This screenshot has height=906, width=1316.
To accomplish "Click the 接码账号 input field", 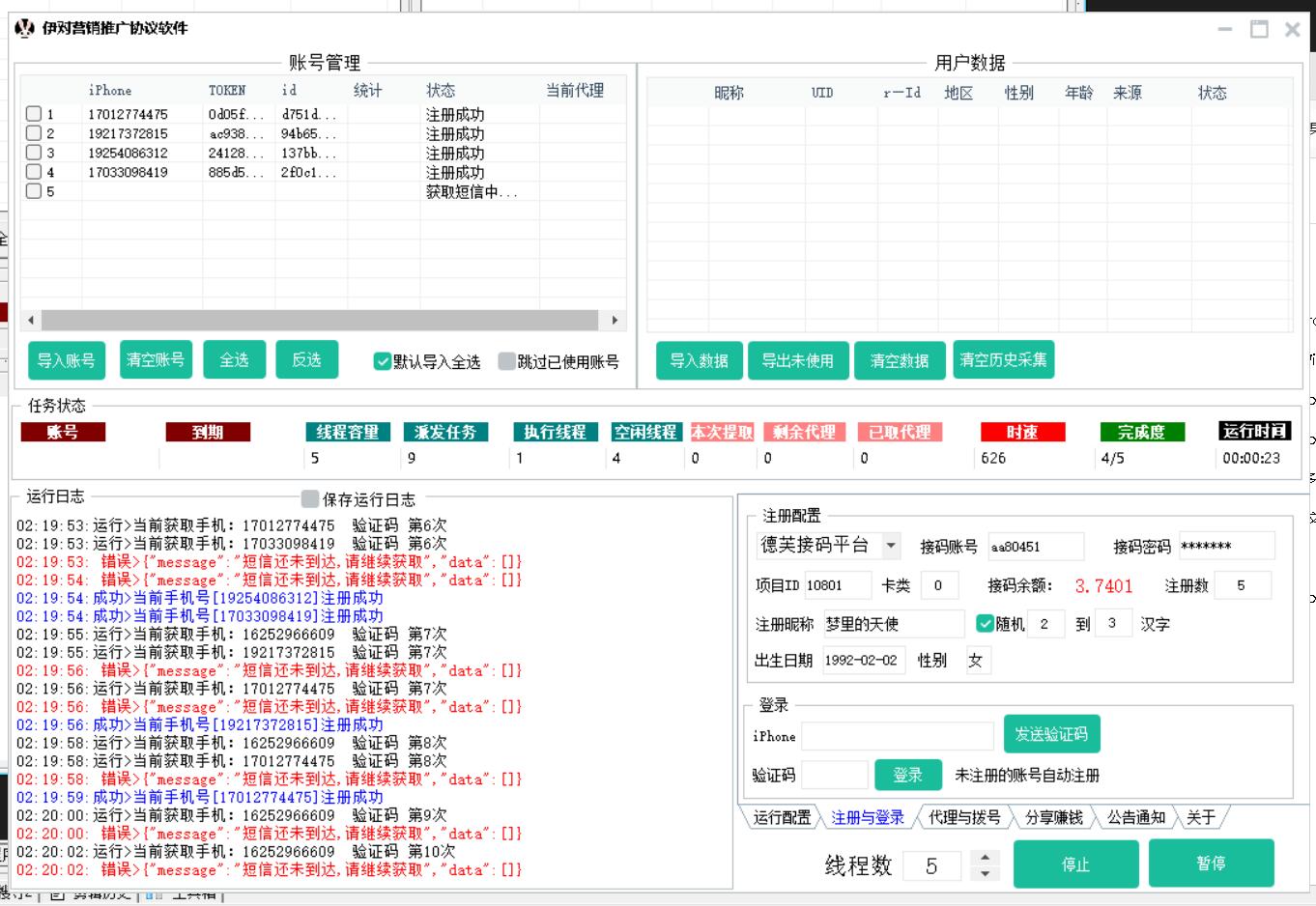I will (1035, 547).
